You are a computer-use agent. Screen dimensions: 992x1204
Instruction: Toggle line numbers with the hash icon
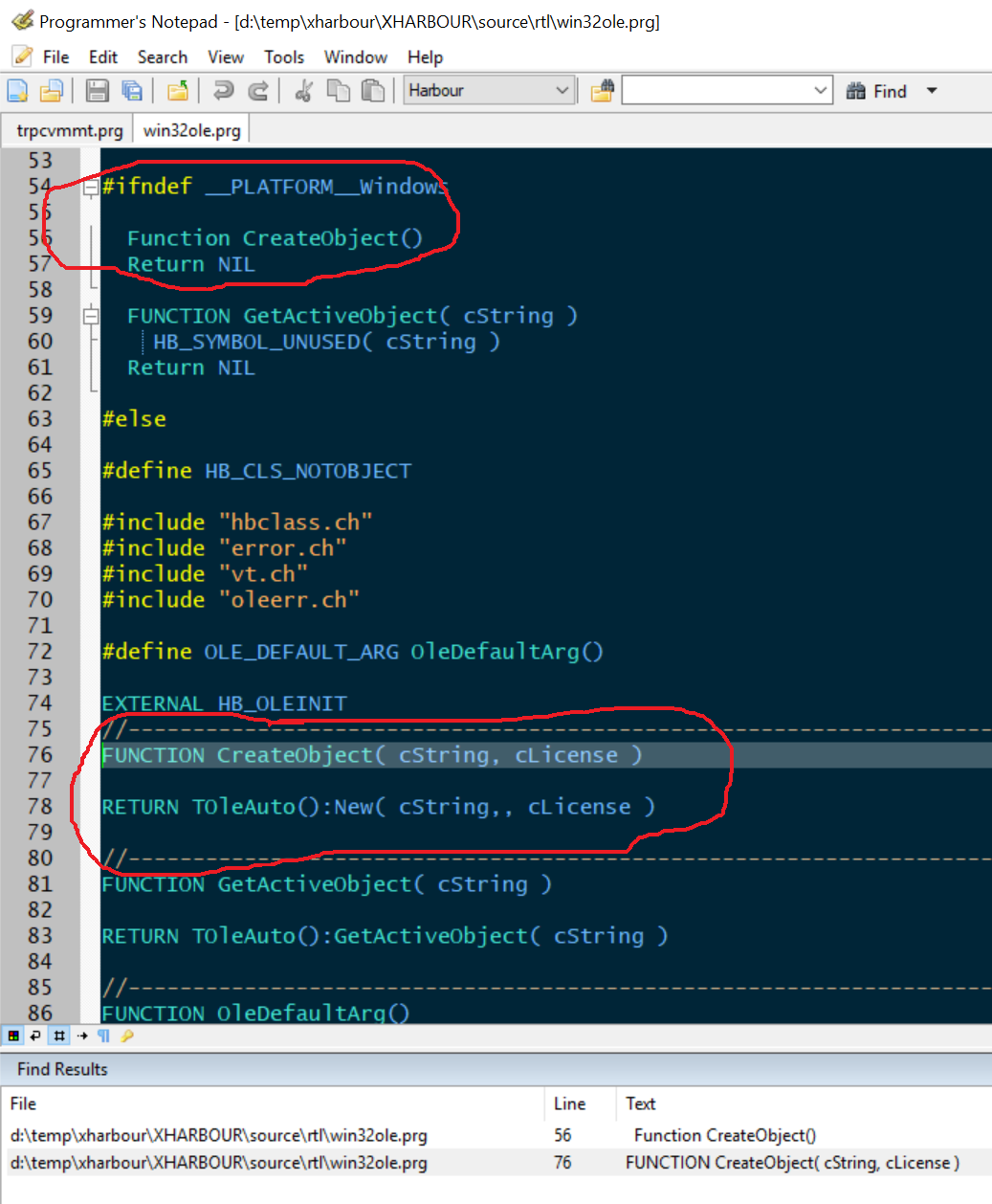tap(59, 1036)
